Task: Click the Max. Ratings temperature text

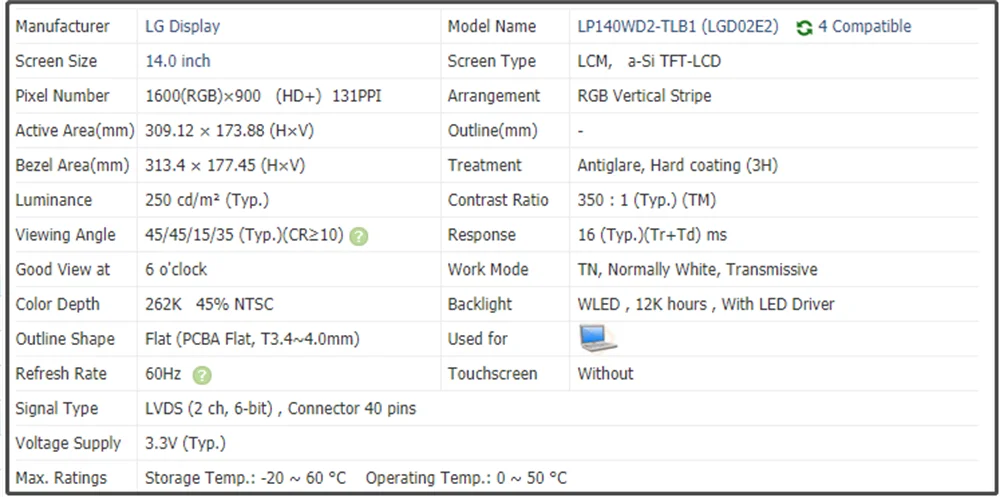Action: click(x=355, y=478)
